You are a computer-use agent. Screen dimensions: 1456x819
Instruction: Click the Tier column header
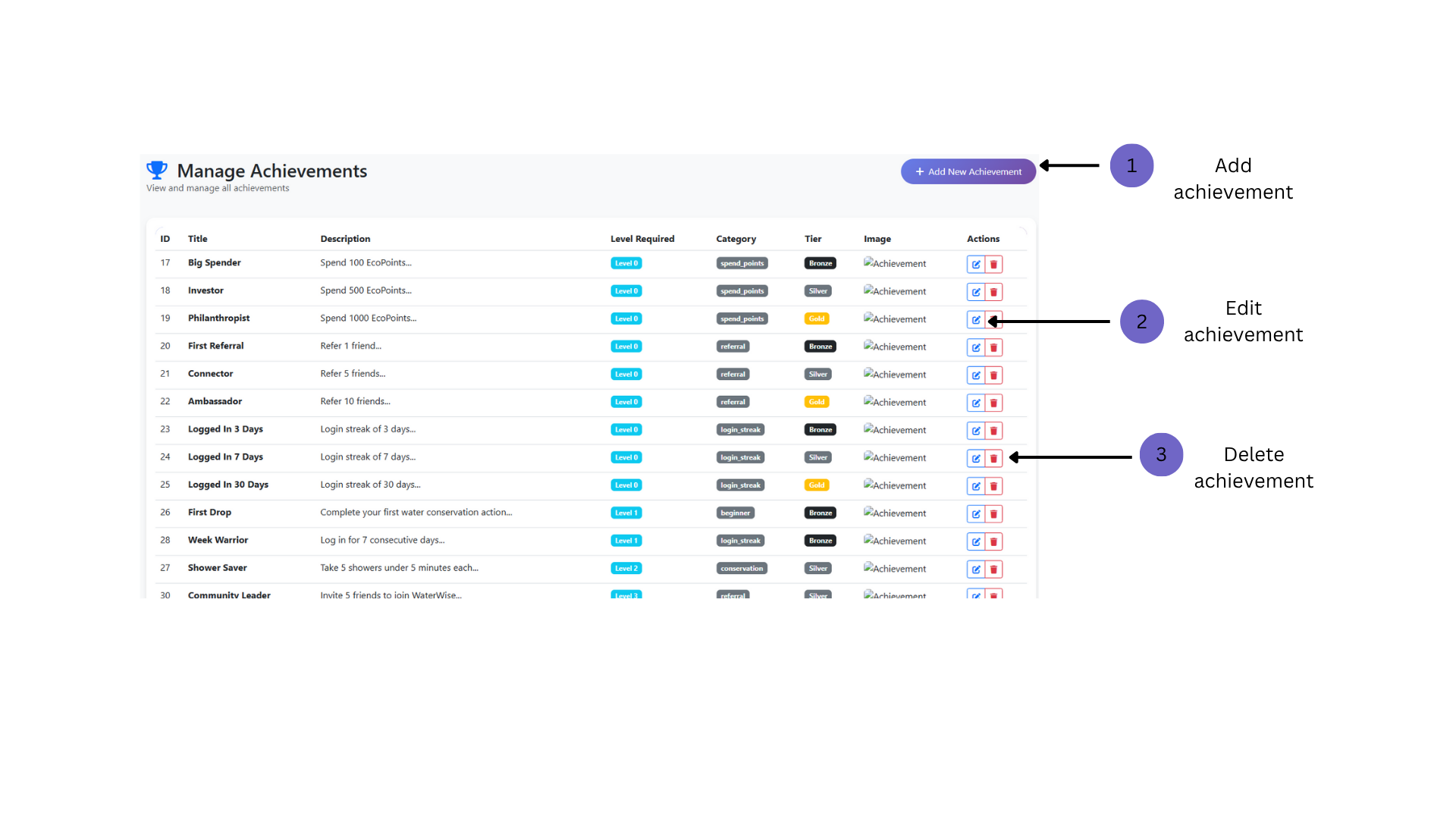pyautogui.click(x=813, y=239)
